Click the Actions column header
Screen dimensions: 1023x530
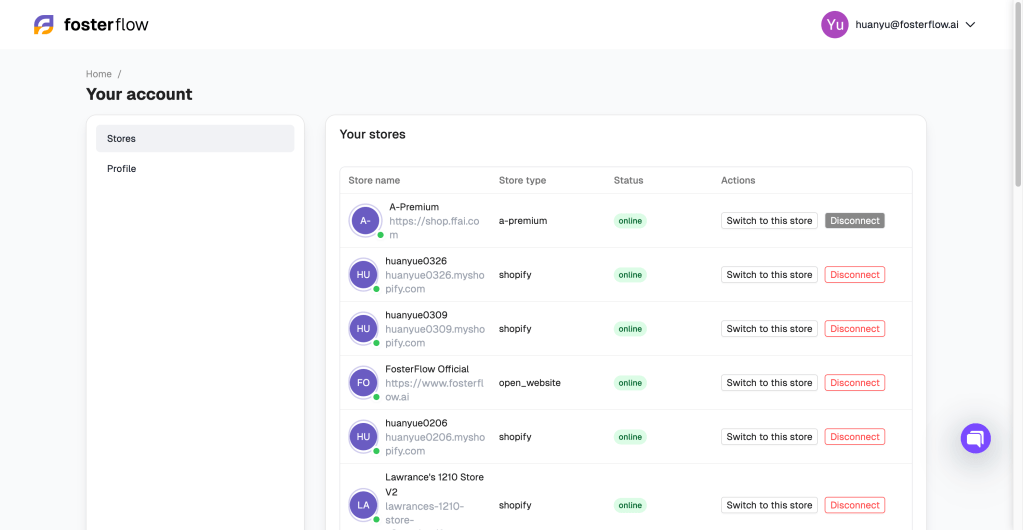(x=738, y=180)
